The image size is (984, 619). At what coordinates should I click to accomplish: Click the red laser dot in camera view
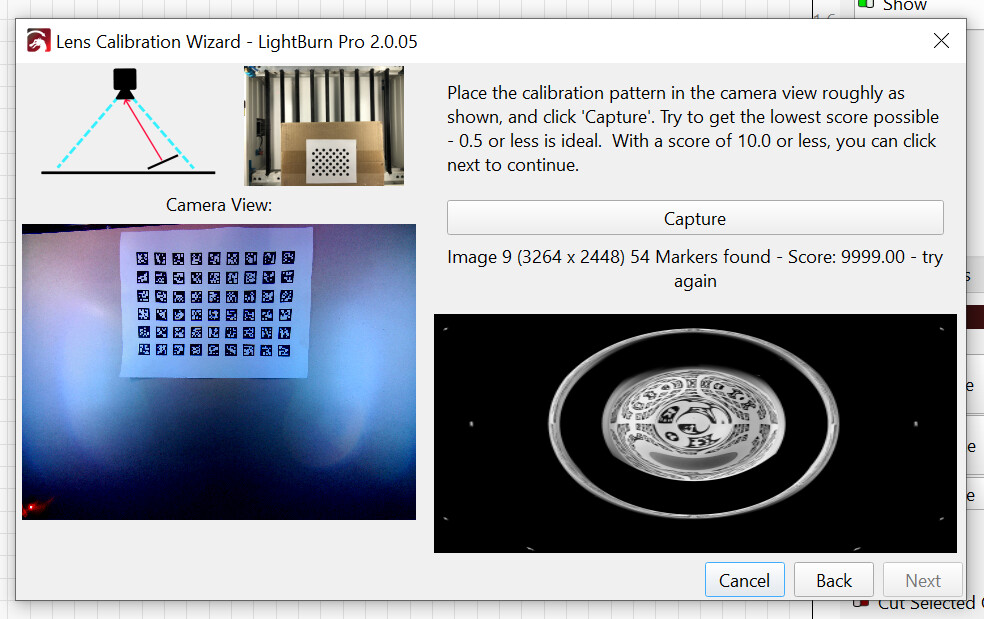click(32, 507)
